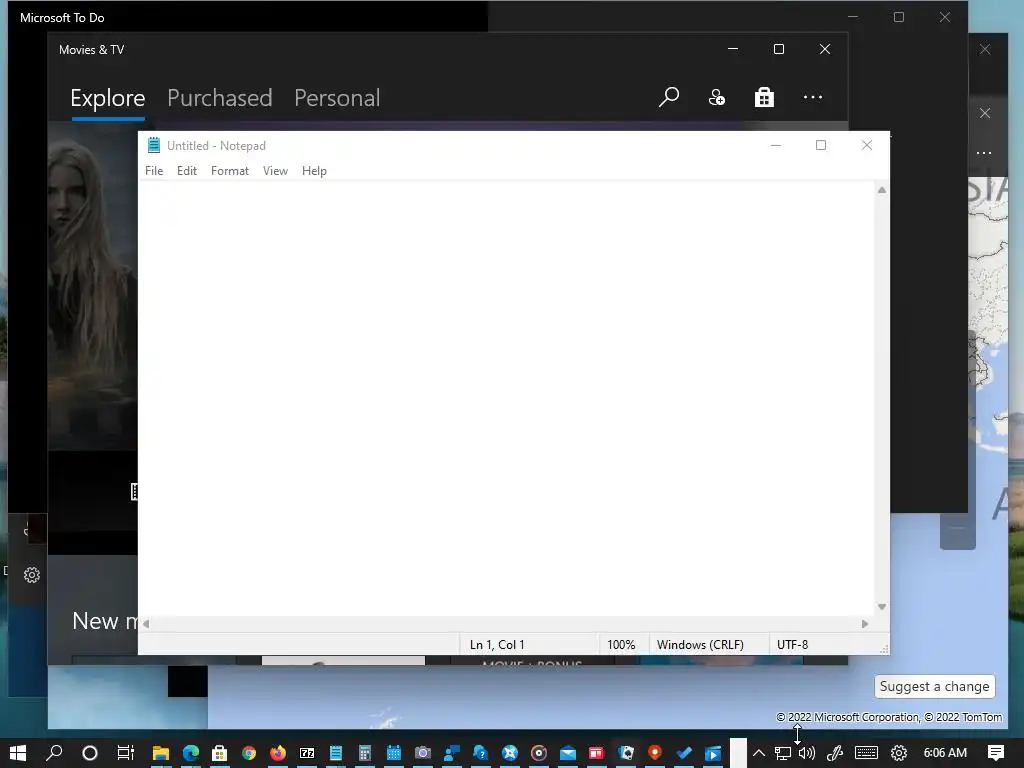Image resolution: width=1024 pixels, height=768 pixels.
Task: Open the Windows Start menu
Action: (18, 753)
